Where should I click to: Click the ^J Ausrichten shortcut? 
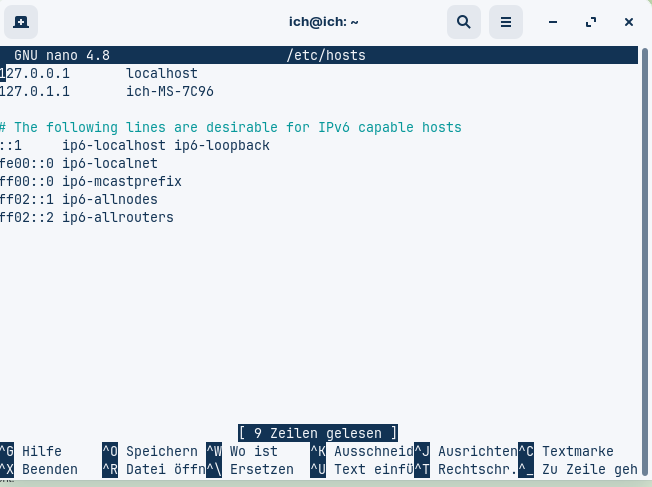tap(466, 451)
